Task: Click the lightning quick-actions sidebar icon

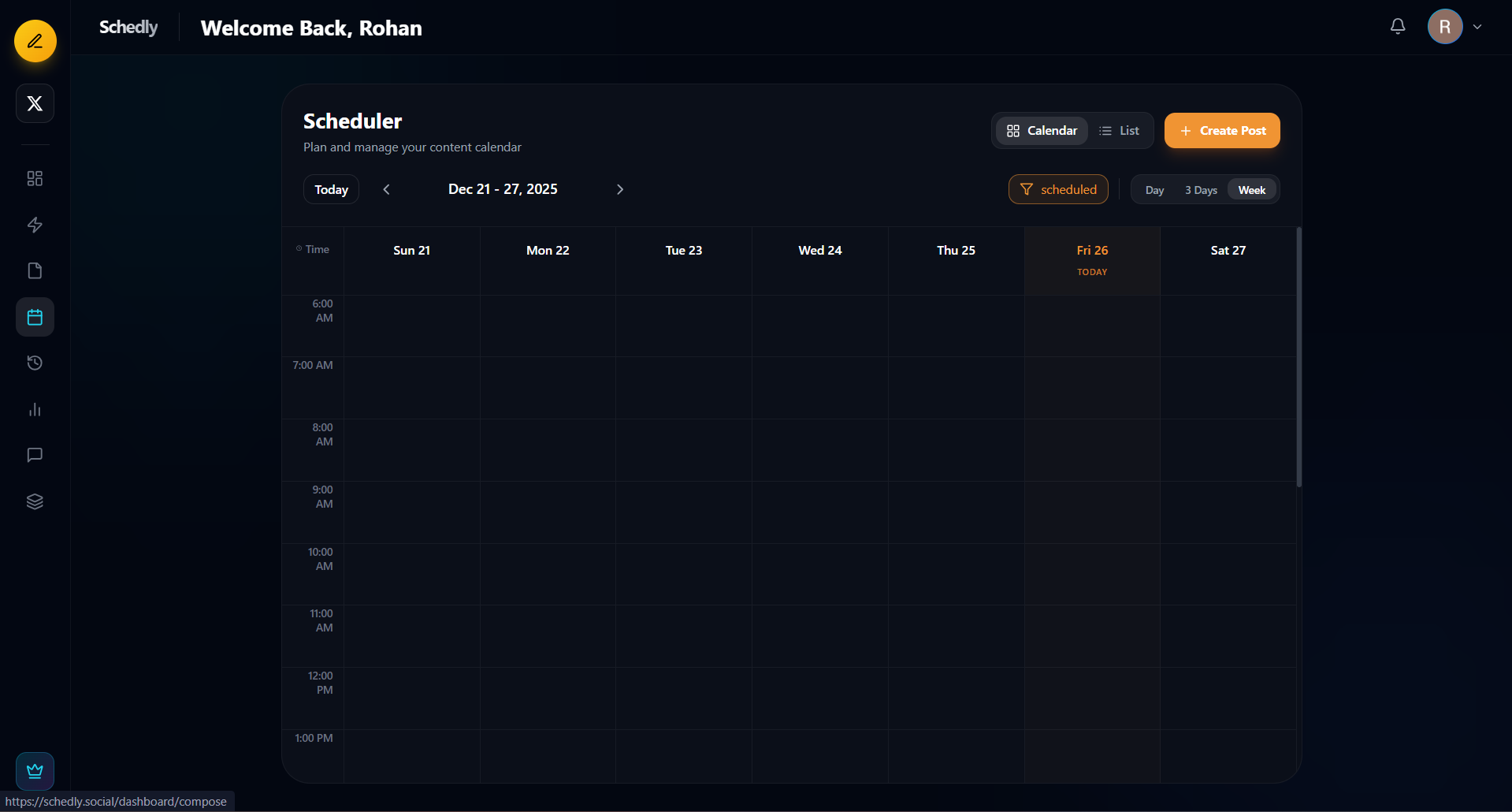Action: (35, 225)
